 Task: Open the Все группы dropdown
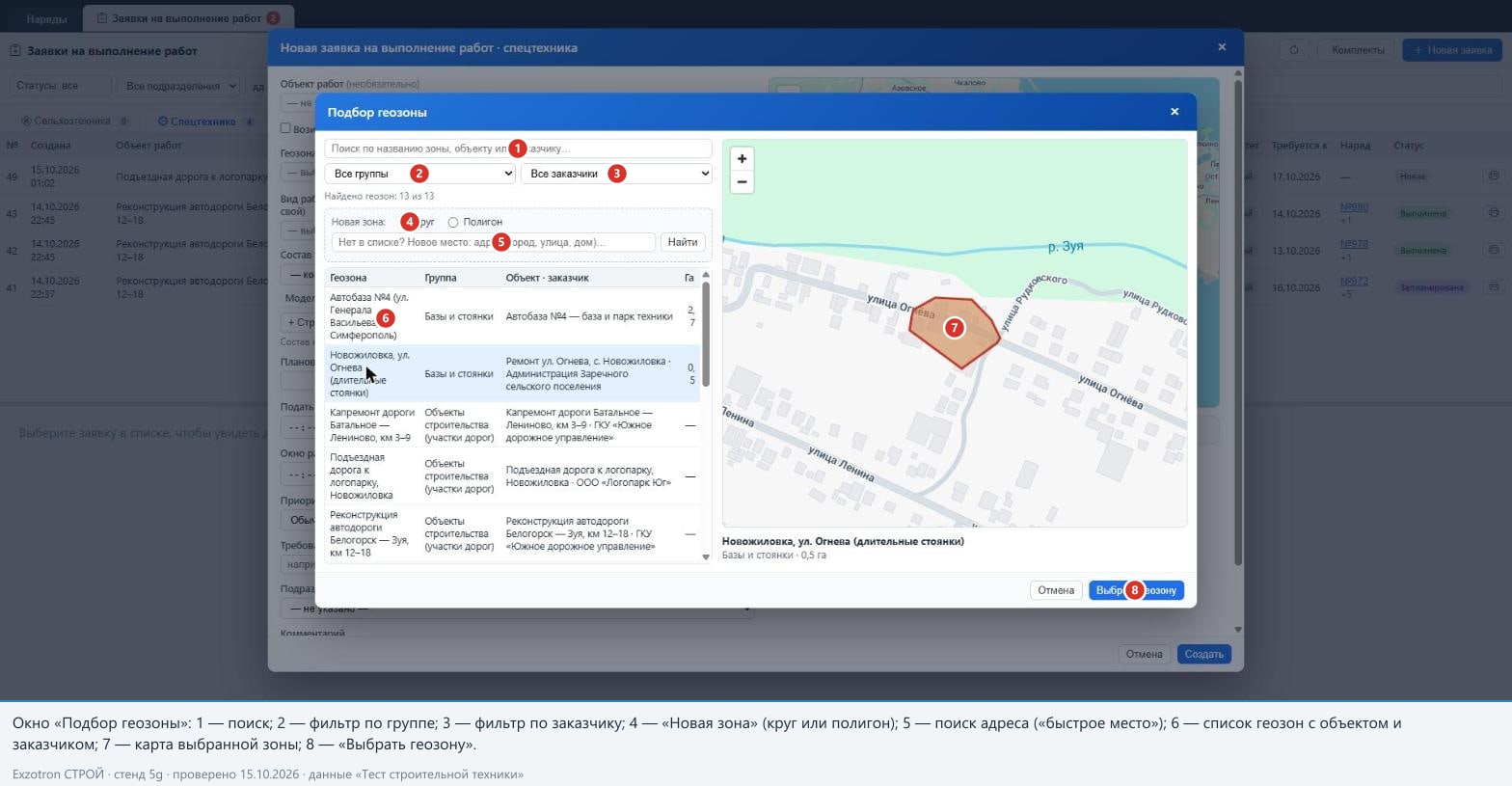coord(420,174)
